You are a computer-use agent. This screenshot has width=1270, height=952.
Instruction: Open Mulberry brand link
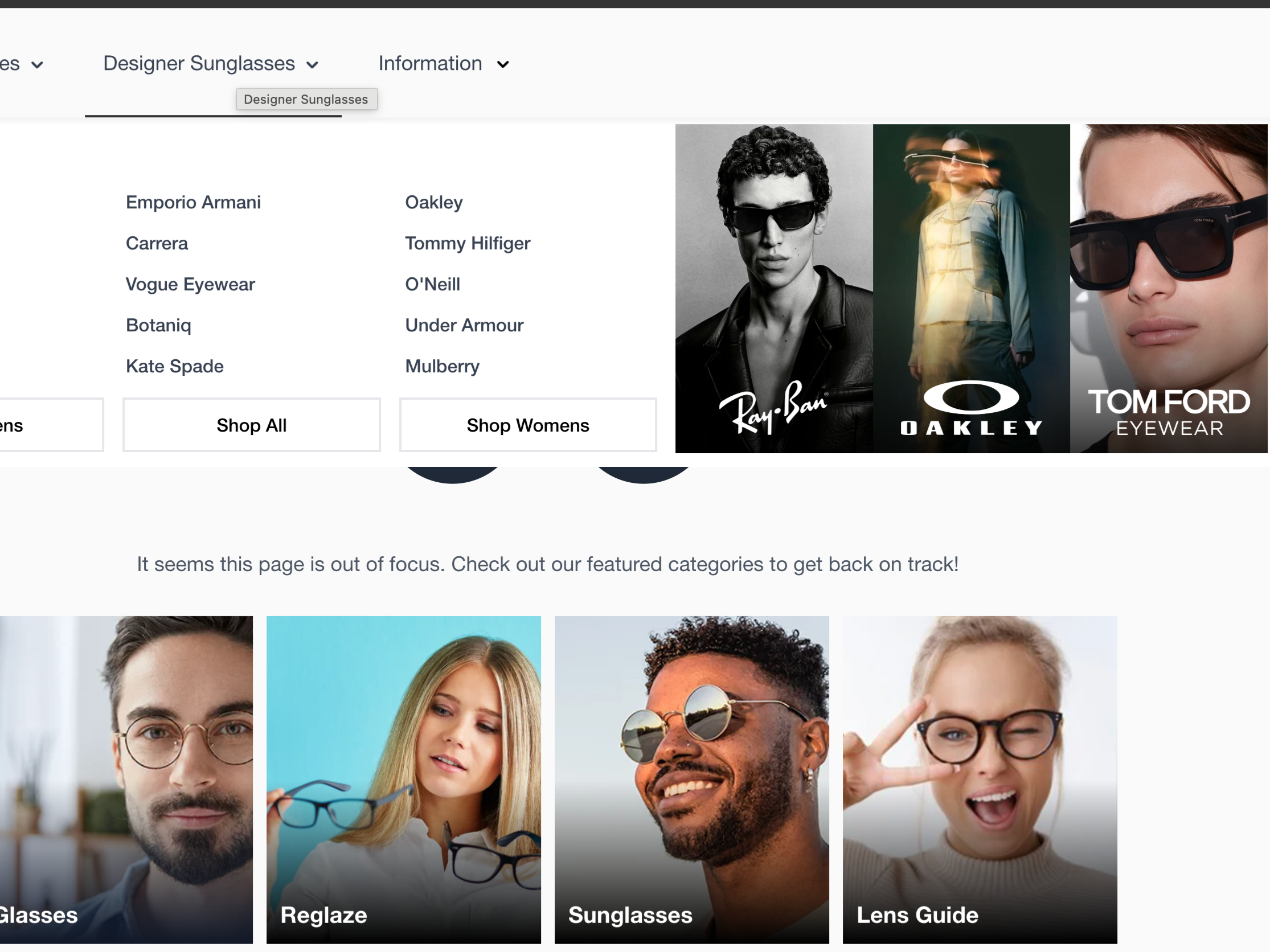442,366
